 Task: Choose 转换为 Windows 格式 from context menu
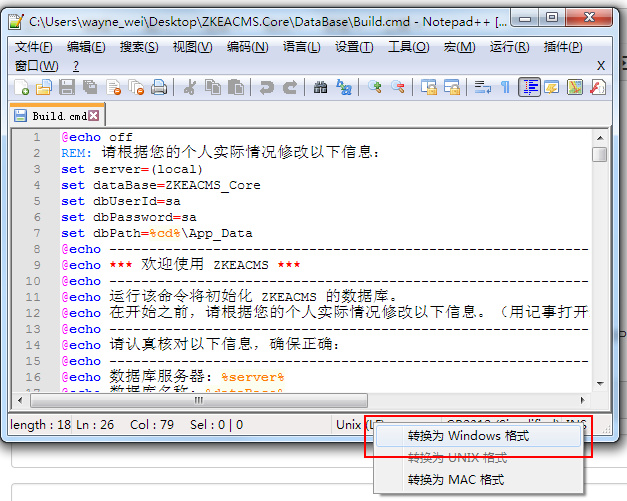pos(478,435)
